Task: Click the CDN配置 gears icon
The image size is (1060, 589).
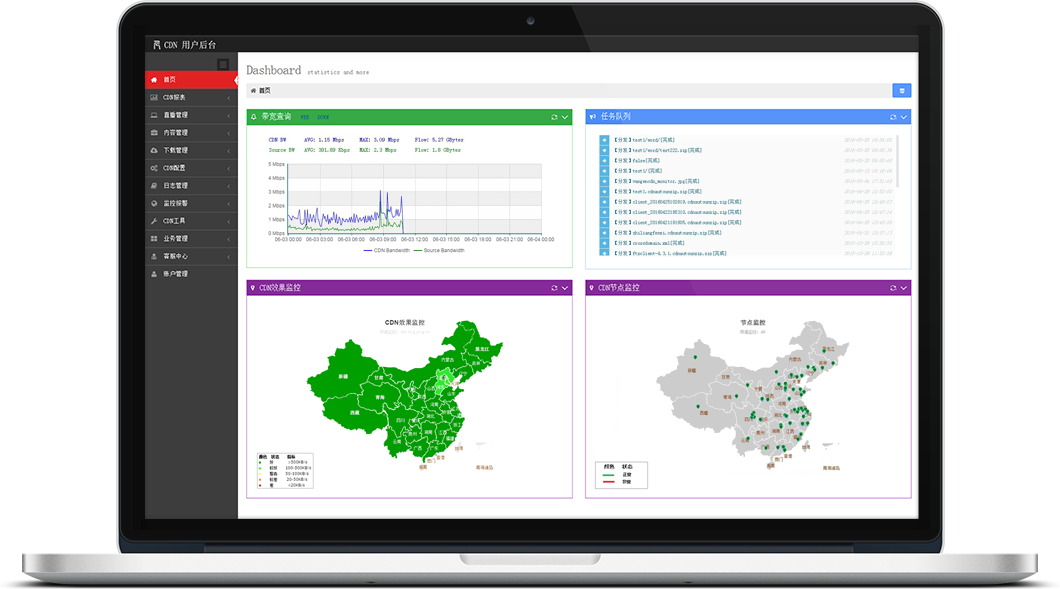Action: [x=153, y=168]
